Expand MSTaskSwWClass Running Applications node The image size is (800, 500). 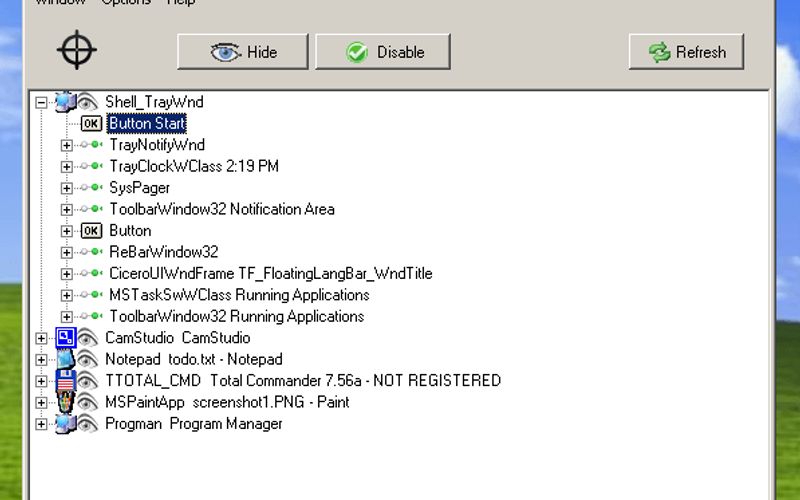point(66,295)
